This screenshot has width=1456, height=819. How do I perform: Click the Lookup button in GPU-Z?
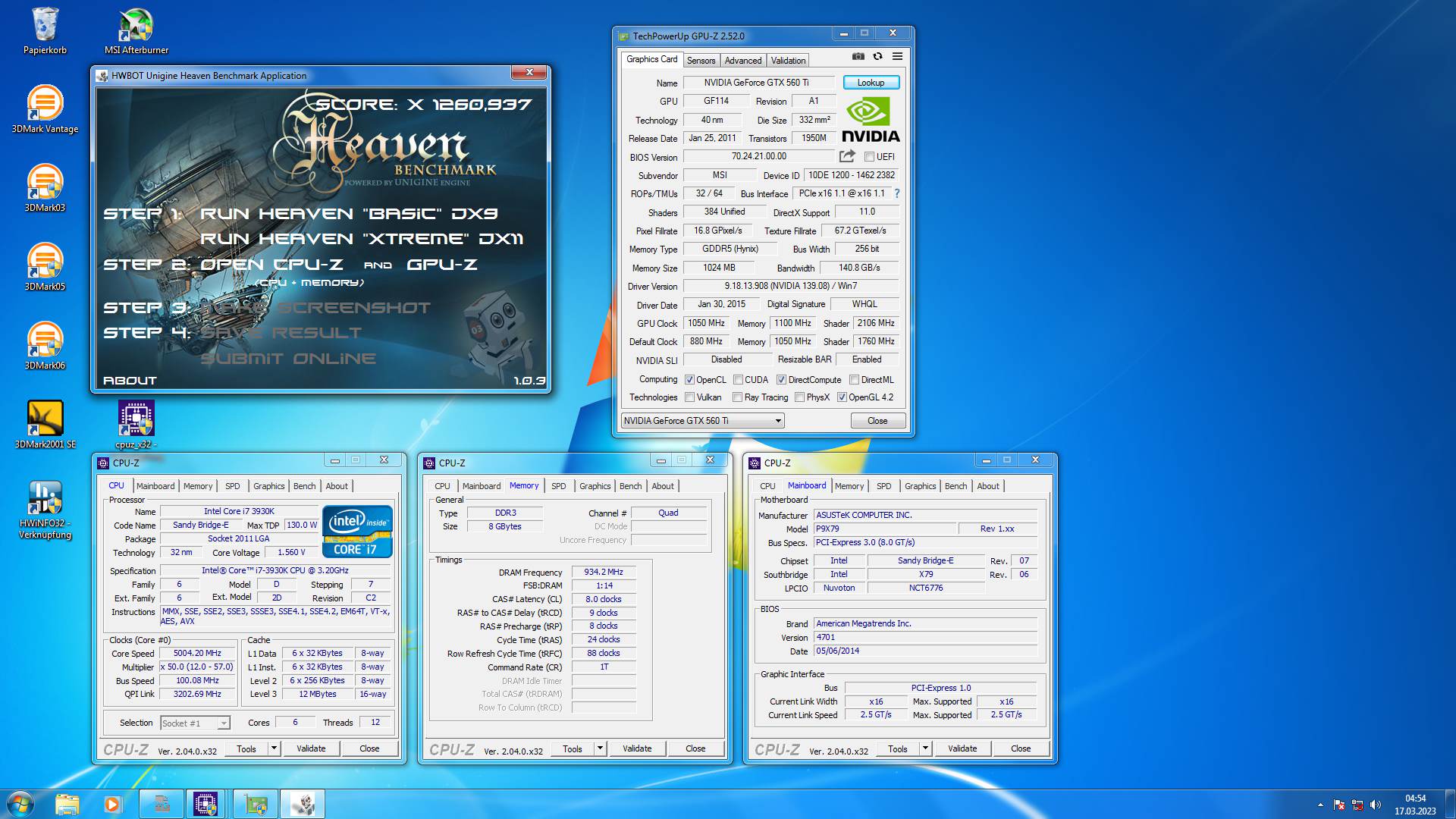pyautogui.click(x=871, y=83)
